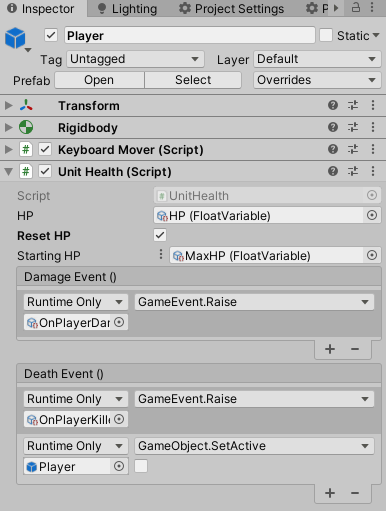Open Keyboard Mover help reference icon
Image resolution: width=386 pixels, height=511 pixels.
click(333, 149)
